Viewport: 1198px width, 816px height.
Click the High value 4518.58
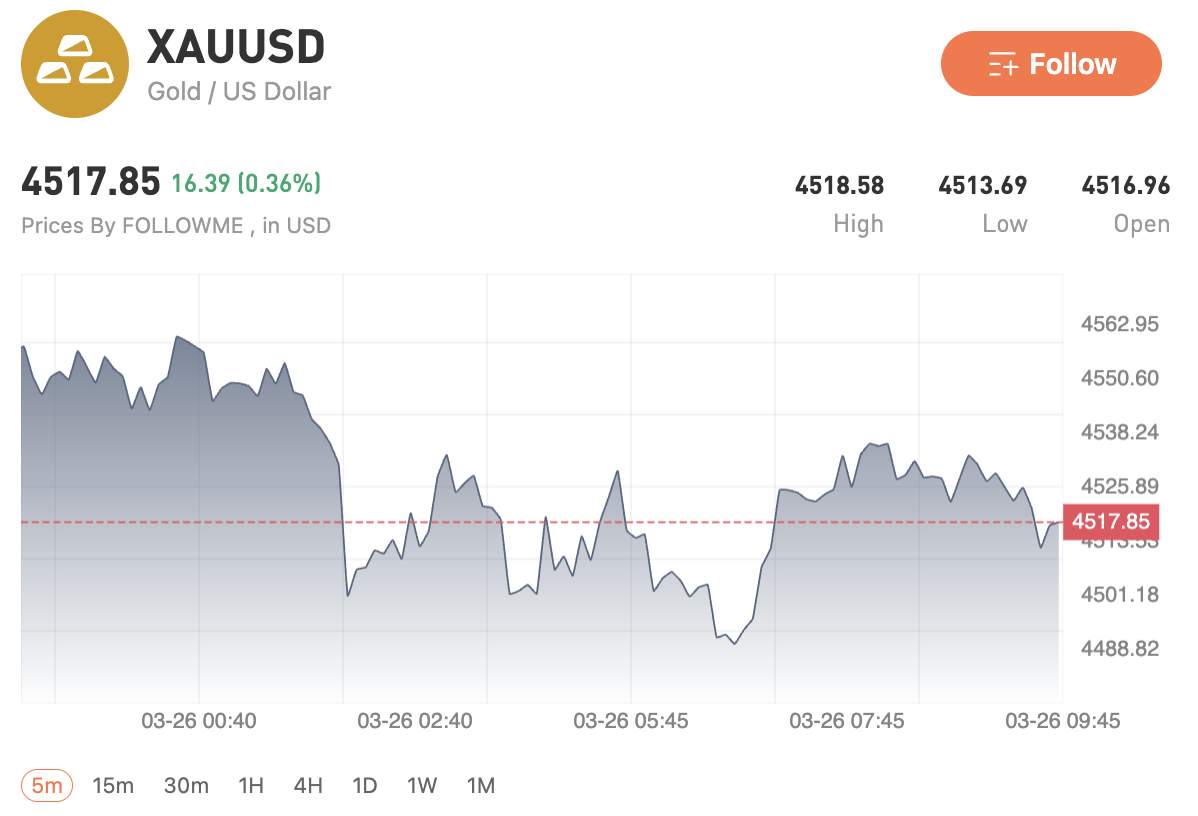pos(839,185)
